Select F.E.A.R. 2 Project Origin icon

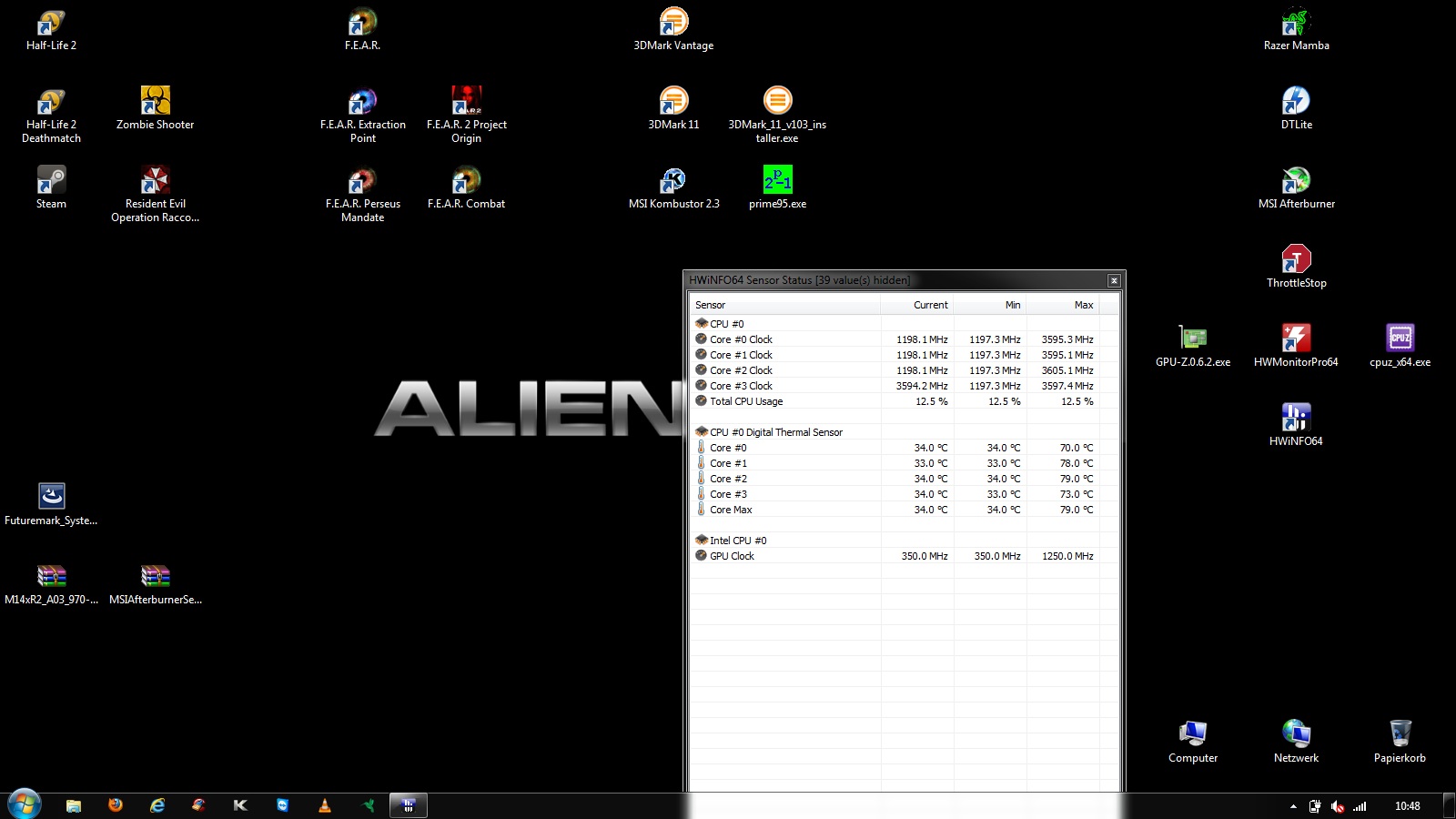tap(466, 116)
